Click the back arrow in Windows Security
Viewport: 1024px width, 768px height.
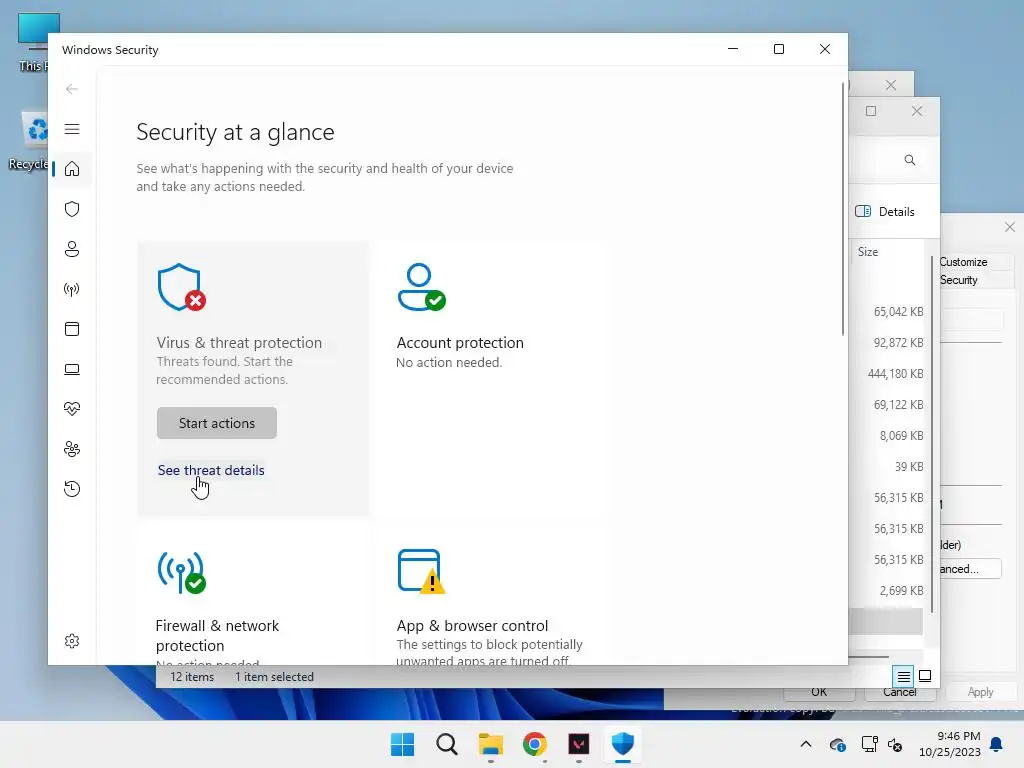point(72,89)
